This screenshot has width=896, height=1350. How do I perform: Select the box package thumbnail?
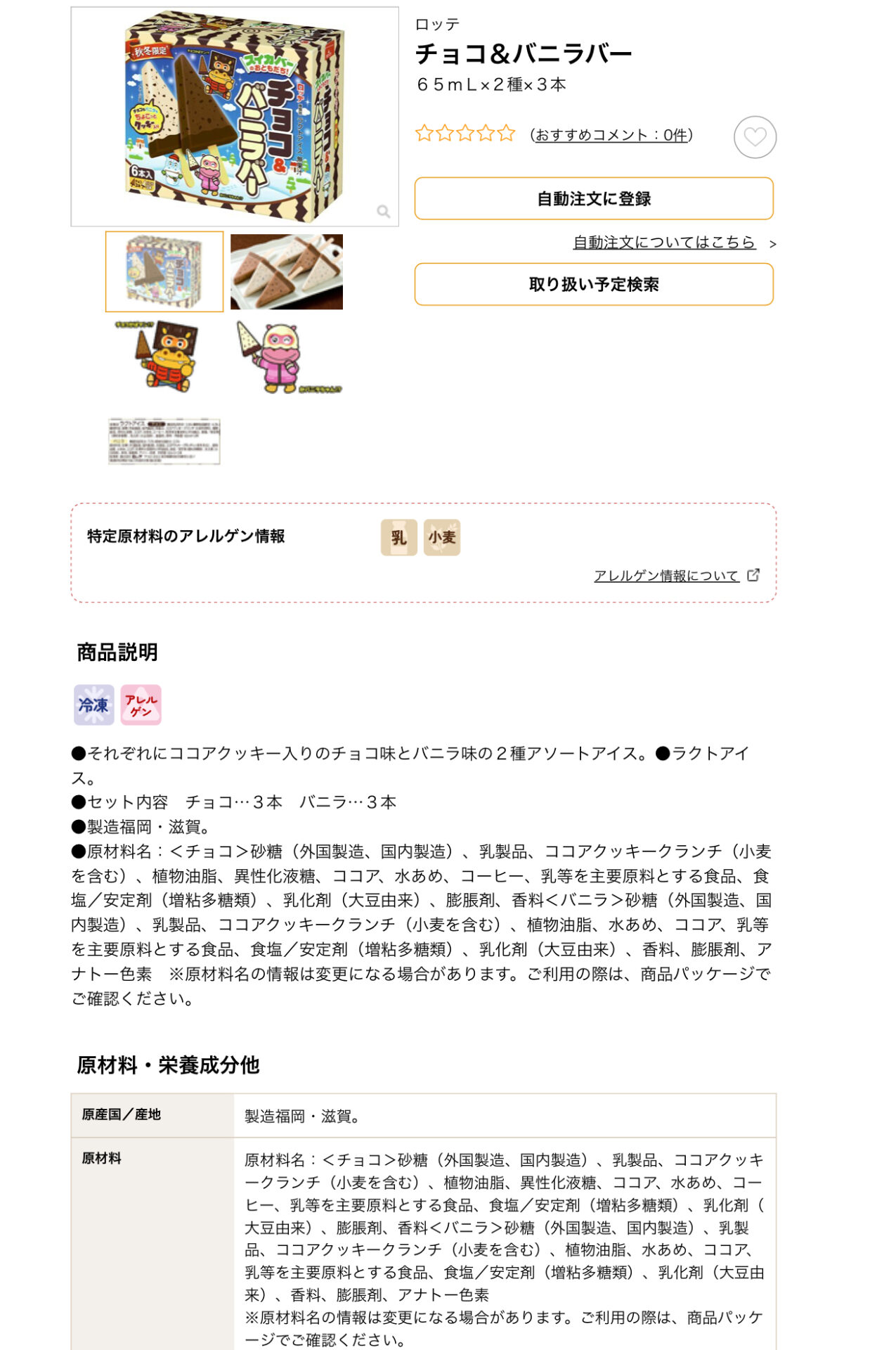coord(164,271)
